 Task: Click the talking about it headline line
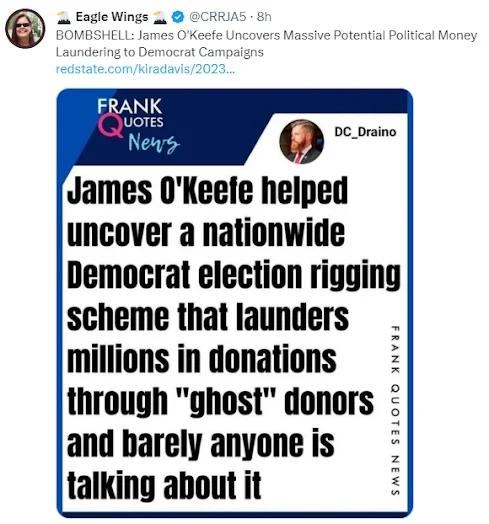(164, 485)
